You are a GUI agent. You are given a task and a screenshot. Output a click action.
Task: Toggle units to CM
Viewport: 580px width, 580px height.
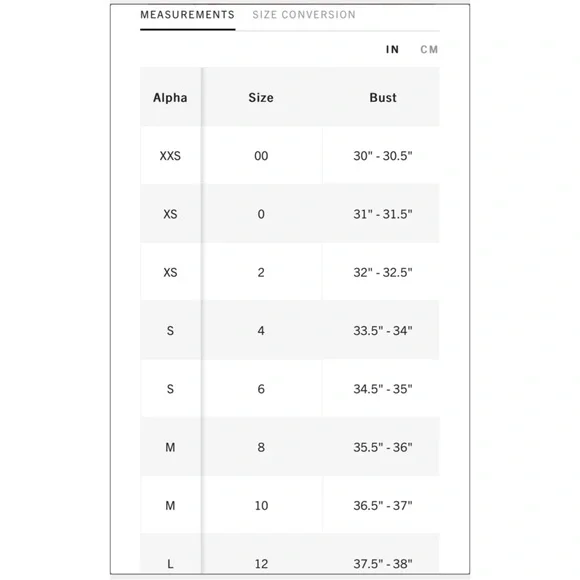(x=429, y=49)
